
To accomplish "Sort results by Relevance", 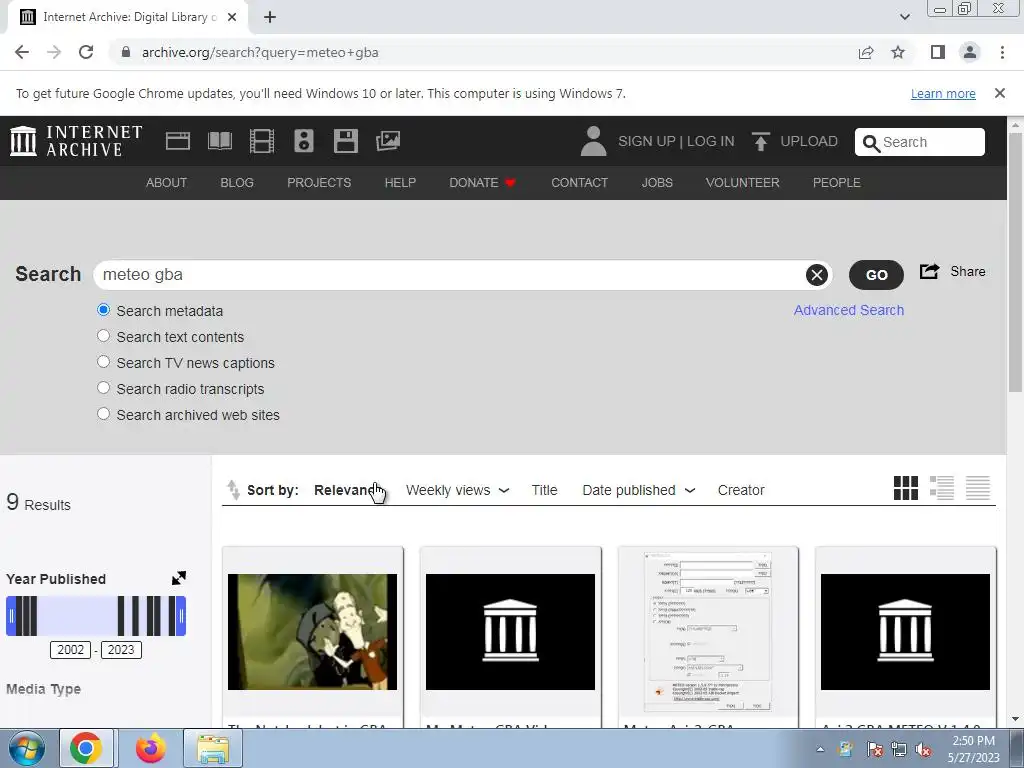I will tap(347, 490).
